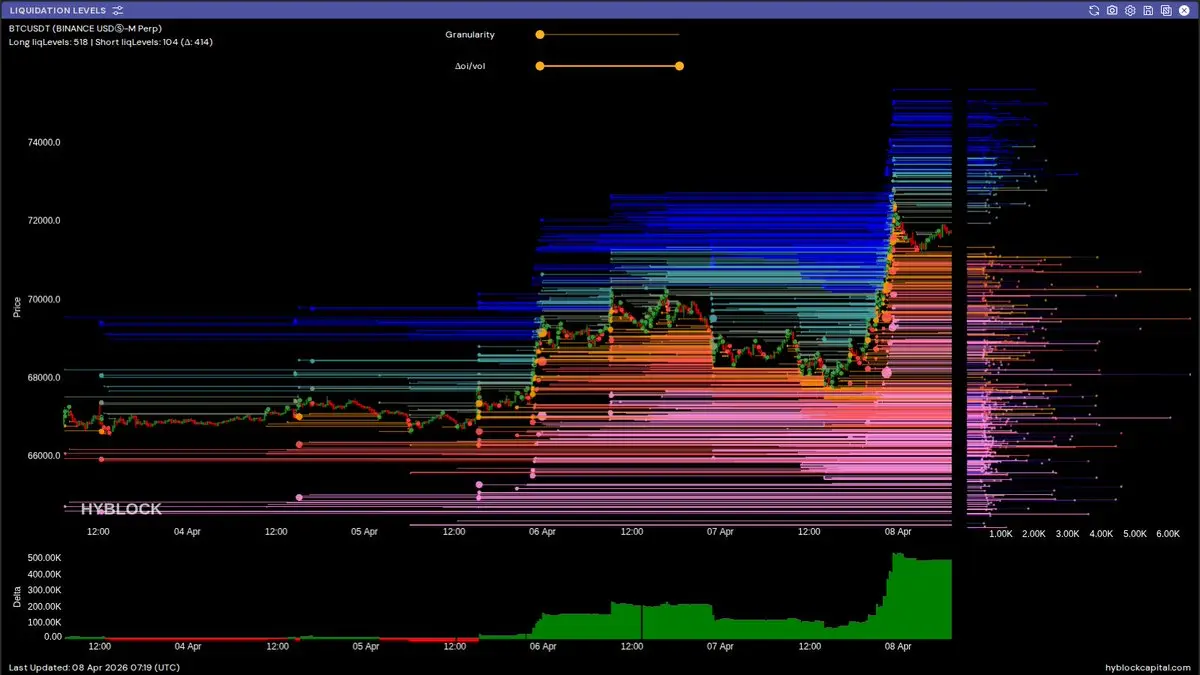The image size is (1200, 675).
Task: Duplicate the panel with the copy icon
Action: pos(1166,10)
